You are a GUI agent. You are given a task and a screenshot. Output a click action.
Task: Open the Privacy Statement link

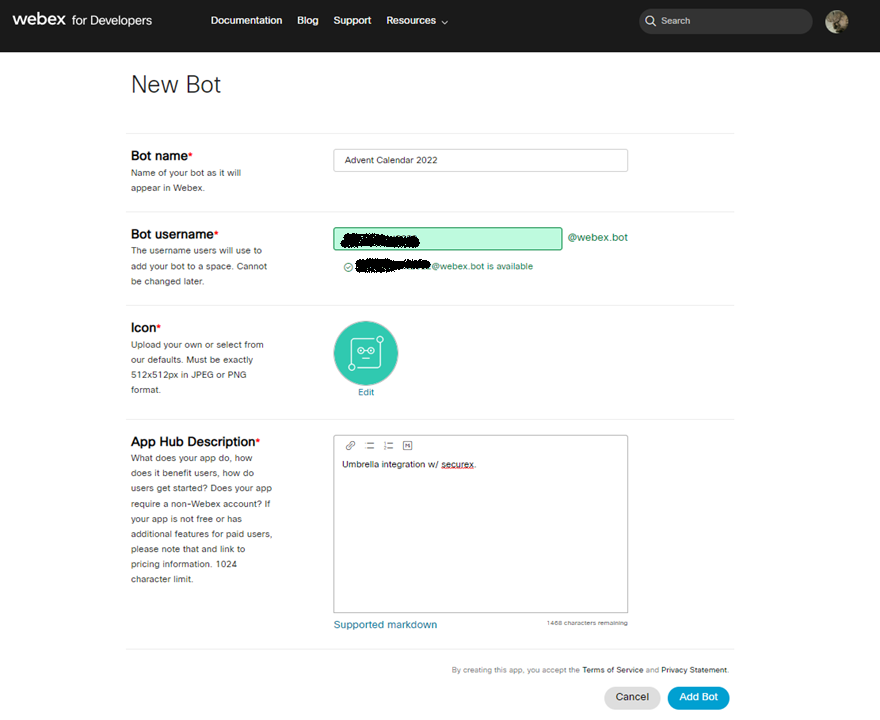pyautogui.click(x=694, y=669)
